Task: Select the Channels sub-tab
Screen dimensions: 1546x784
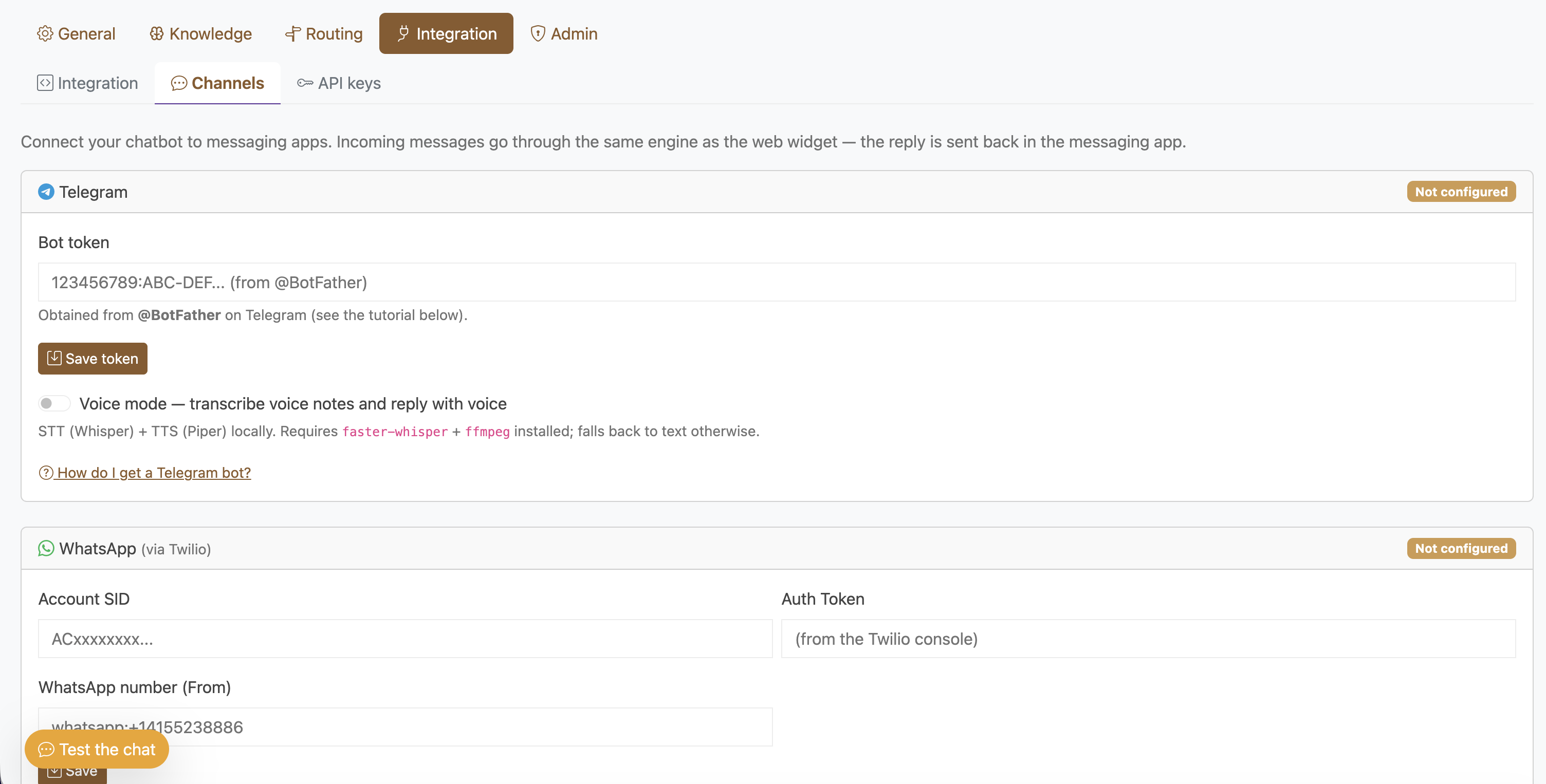Action: click(x=217, y=83)
